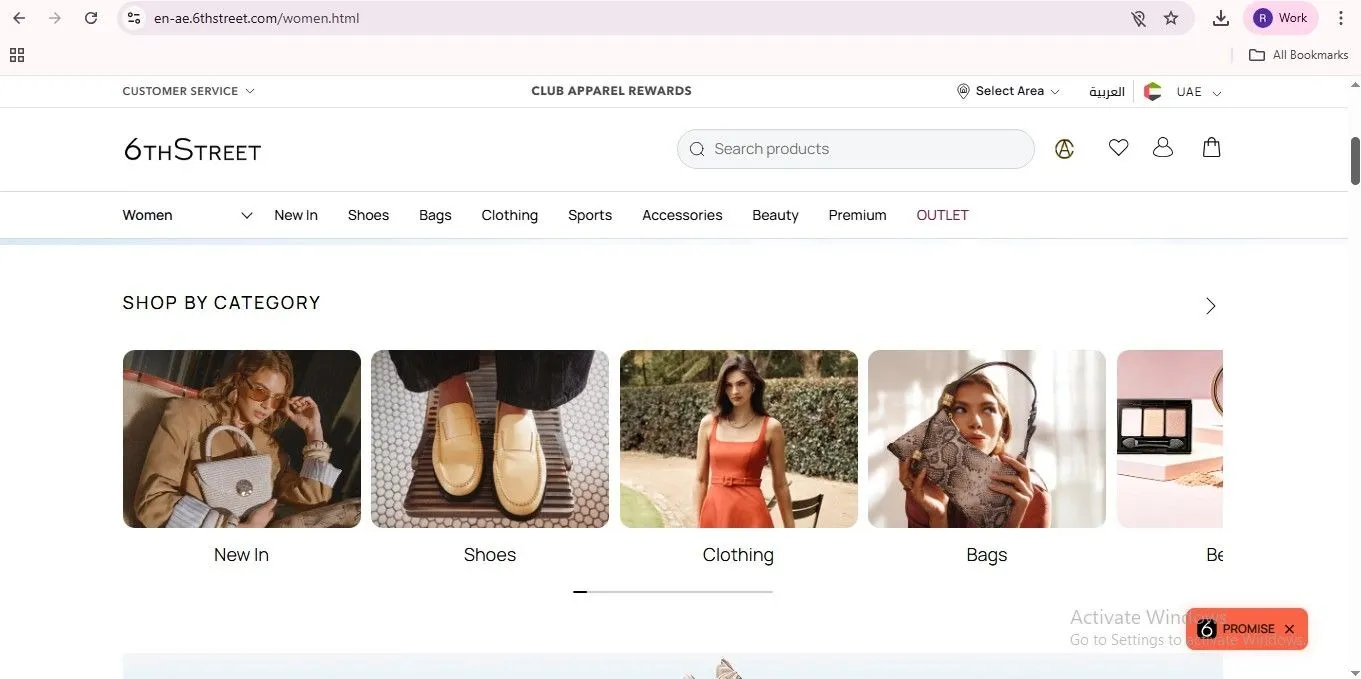The image size is (1361, 679).
Task: Click the crossed-out icon beside the bookmark star
Action: [1138, 18]
